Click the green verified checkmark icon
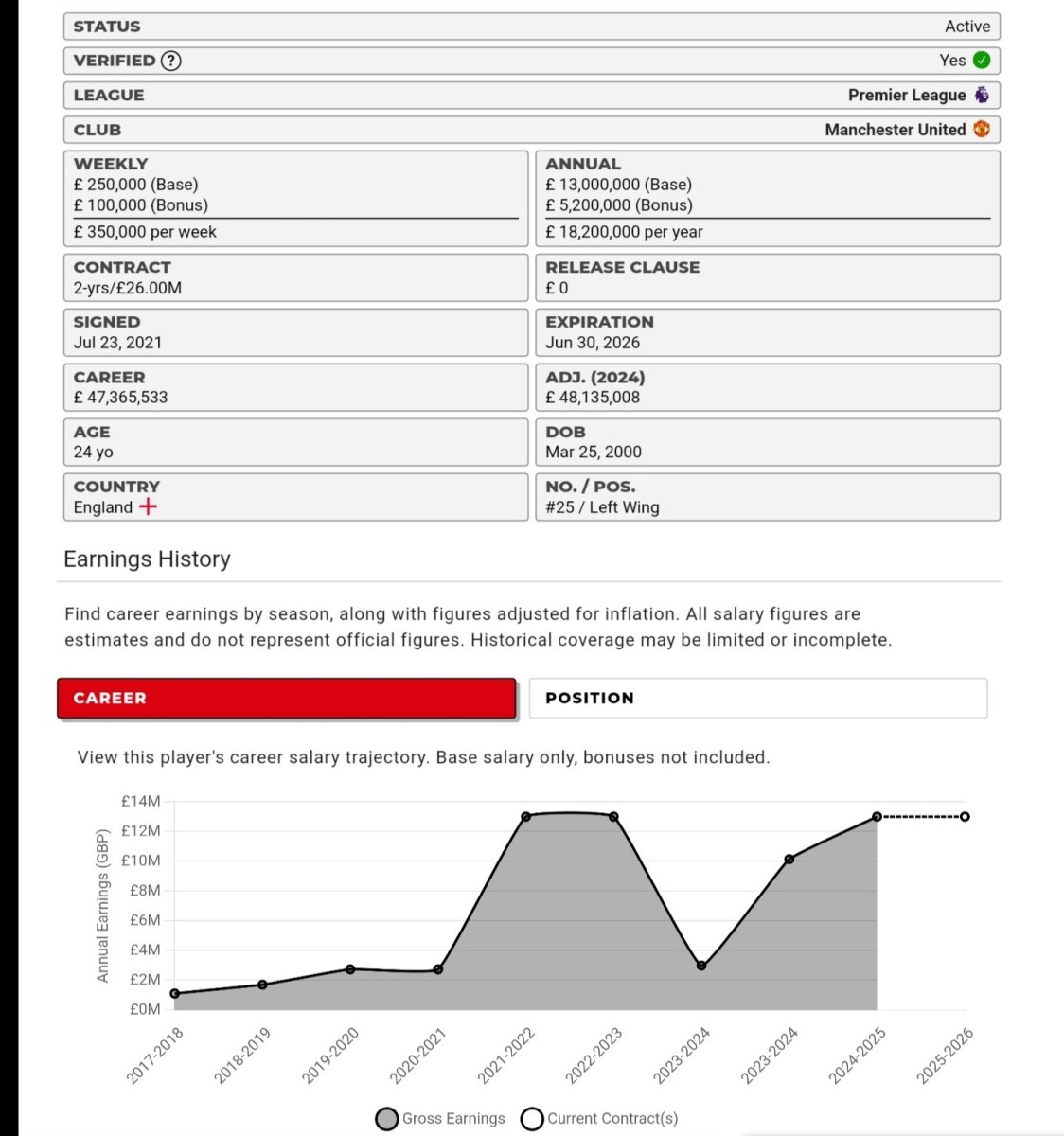This screenshot has height=1136, width=1064. [982, 61]
